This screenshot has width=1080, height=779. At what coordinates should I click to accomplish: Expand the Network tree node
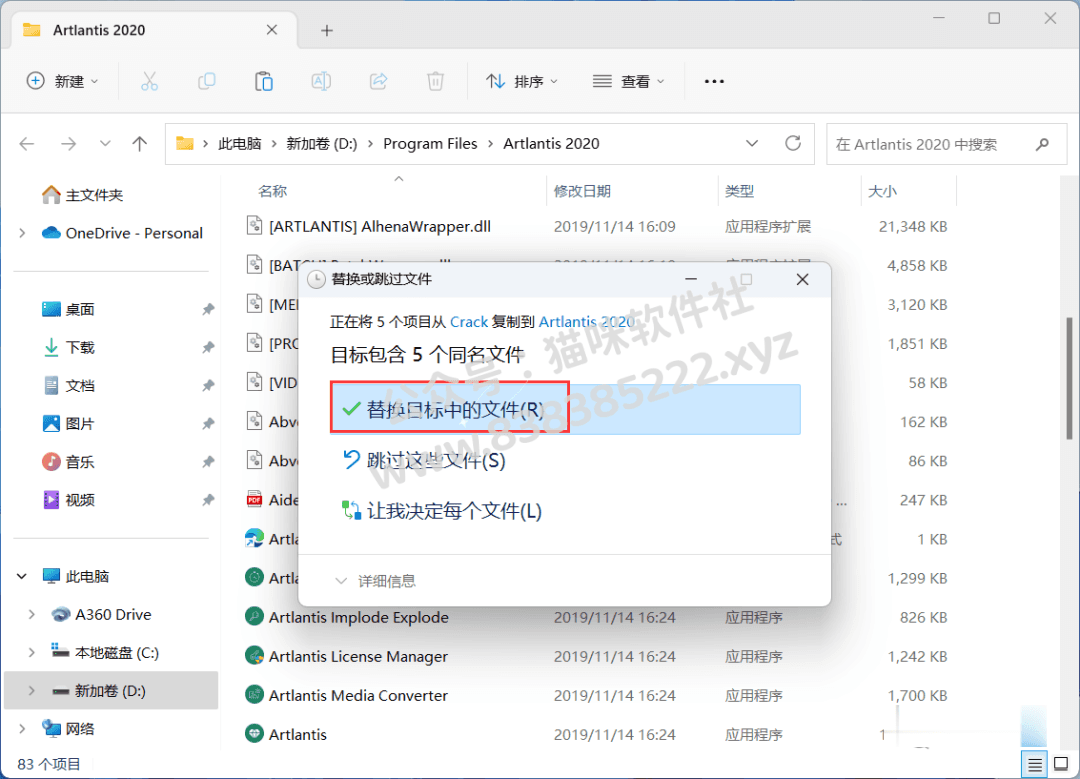coord(22,729)
